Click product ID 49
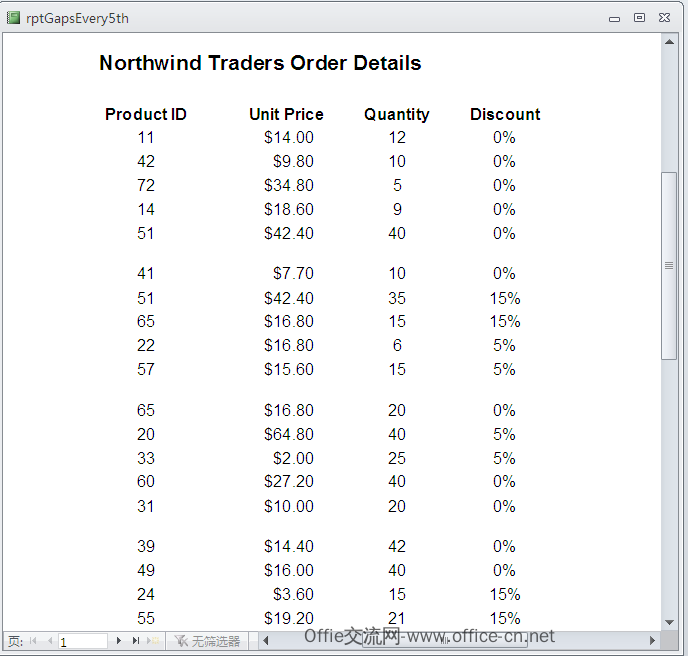Viewport: 688px width, 656px height. click(x=146, y=570)
